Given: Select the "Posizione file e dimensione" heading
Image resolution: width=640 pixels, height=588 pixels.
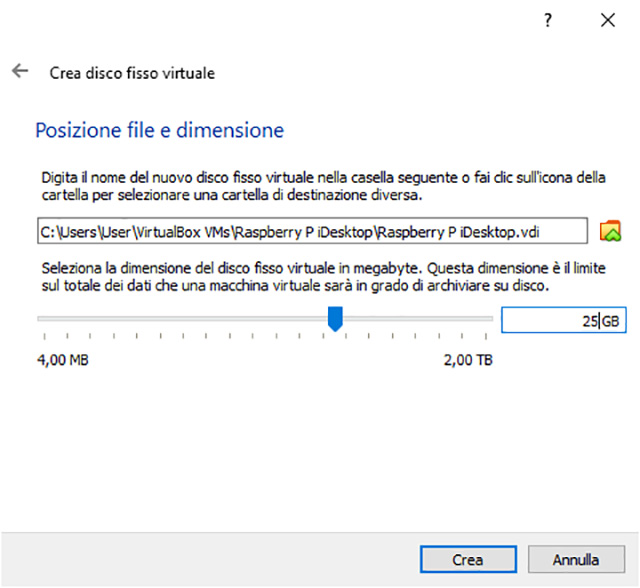Looking at the screenshot, I should pyautogui.click(x=160, y=131).
